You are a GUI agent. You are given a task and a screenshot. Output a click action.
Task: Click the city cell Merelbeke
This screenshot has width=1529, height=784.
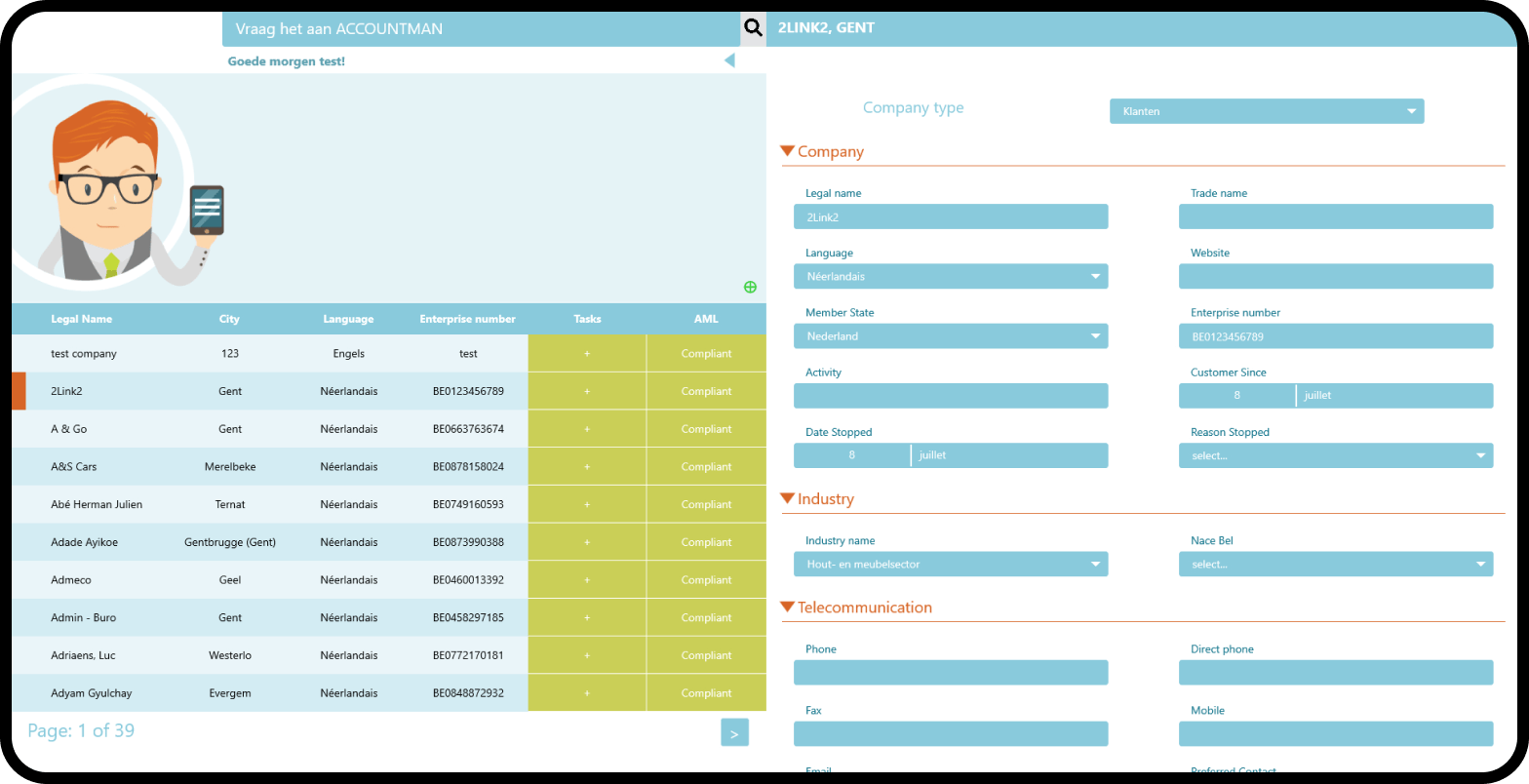point(230,467)
